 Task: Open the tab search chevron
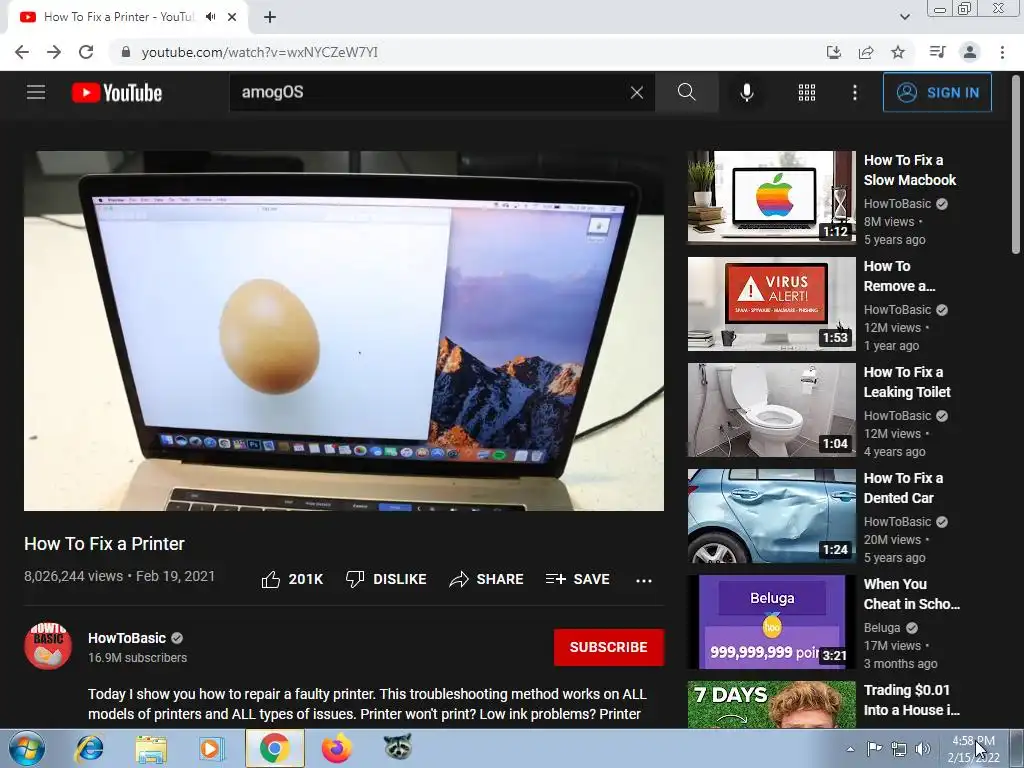(904, 17)
